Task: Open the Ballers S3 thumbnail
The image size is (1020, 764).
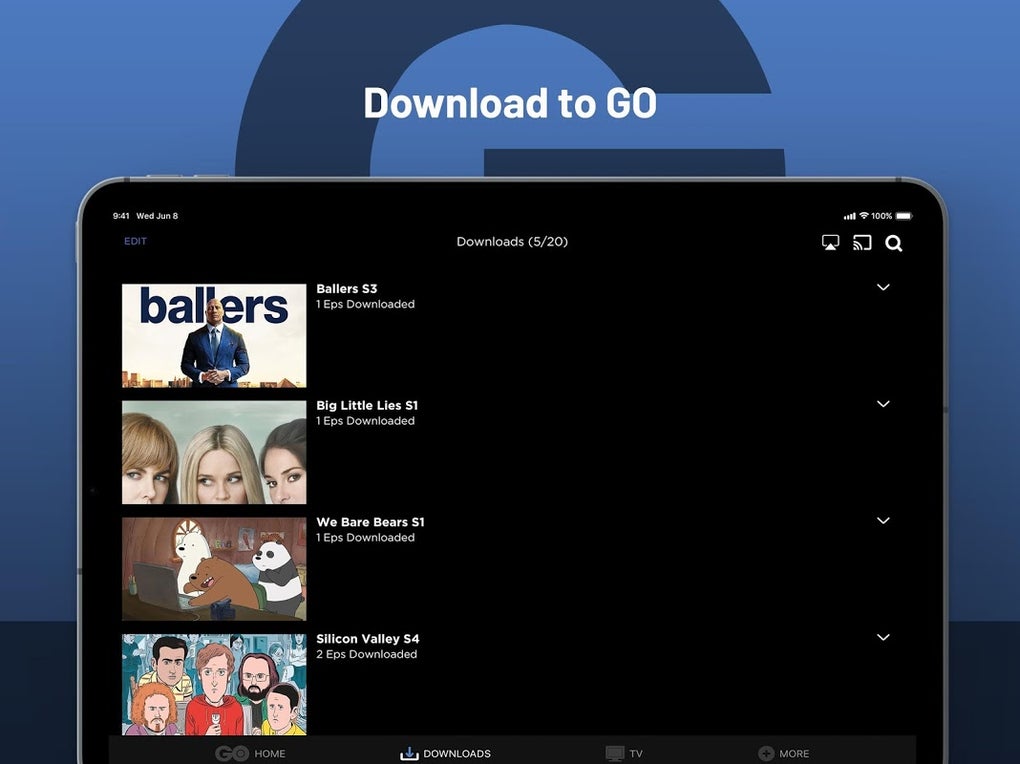Action: click(213, 335)
